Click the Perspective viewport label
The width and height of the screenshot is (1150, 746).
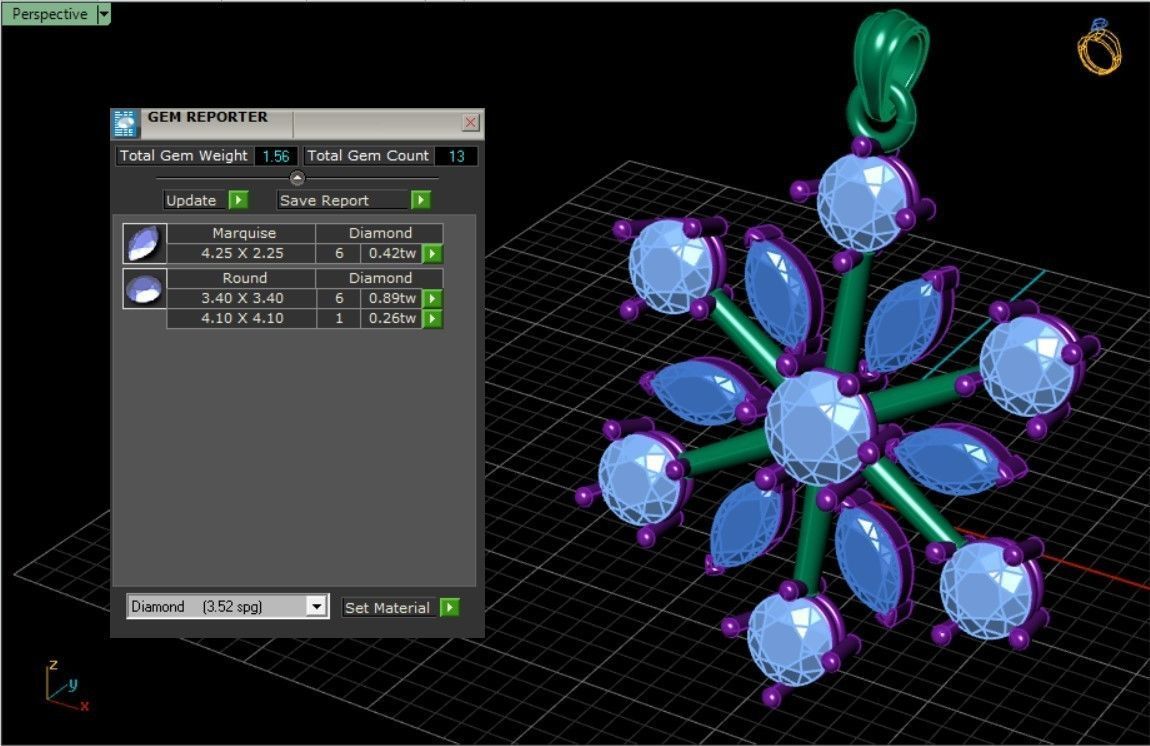[49, 14]
